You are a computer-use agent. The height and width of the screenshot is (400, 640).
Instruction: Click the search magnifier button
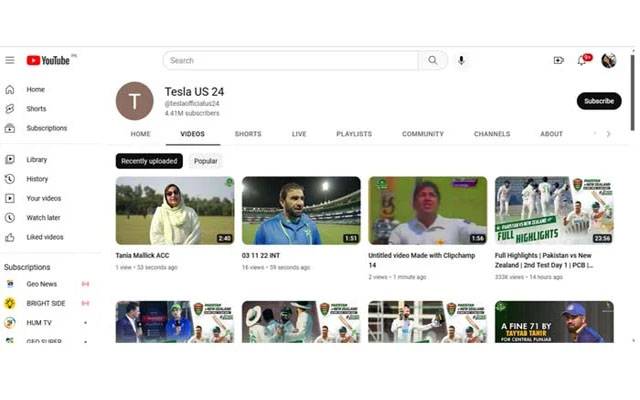pyautogui.click(x=433, y=60)
